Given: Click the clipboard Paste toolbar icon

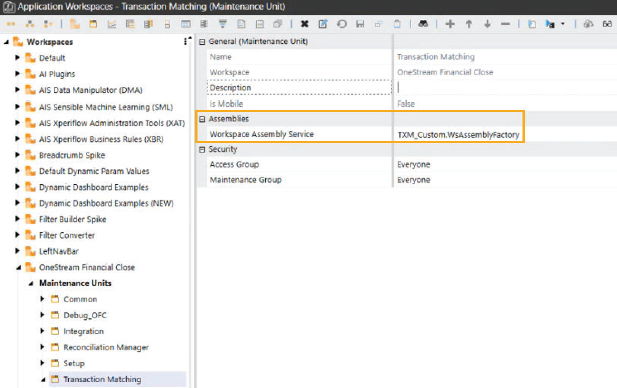Looking at the screenshot, I should coord(397,24).
